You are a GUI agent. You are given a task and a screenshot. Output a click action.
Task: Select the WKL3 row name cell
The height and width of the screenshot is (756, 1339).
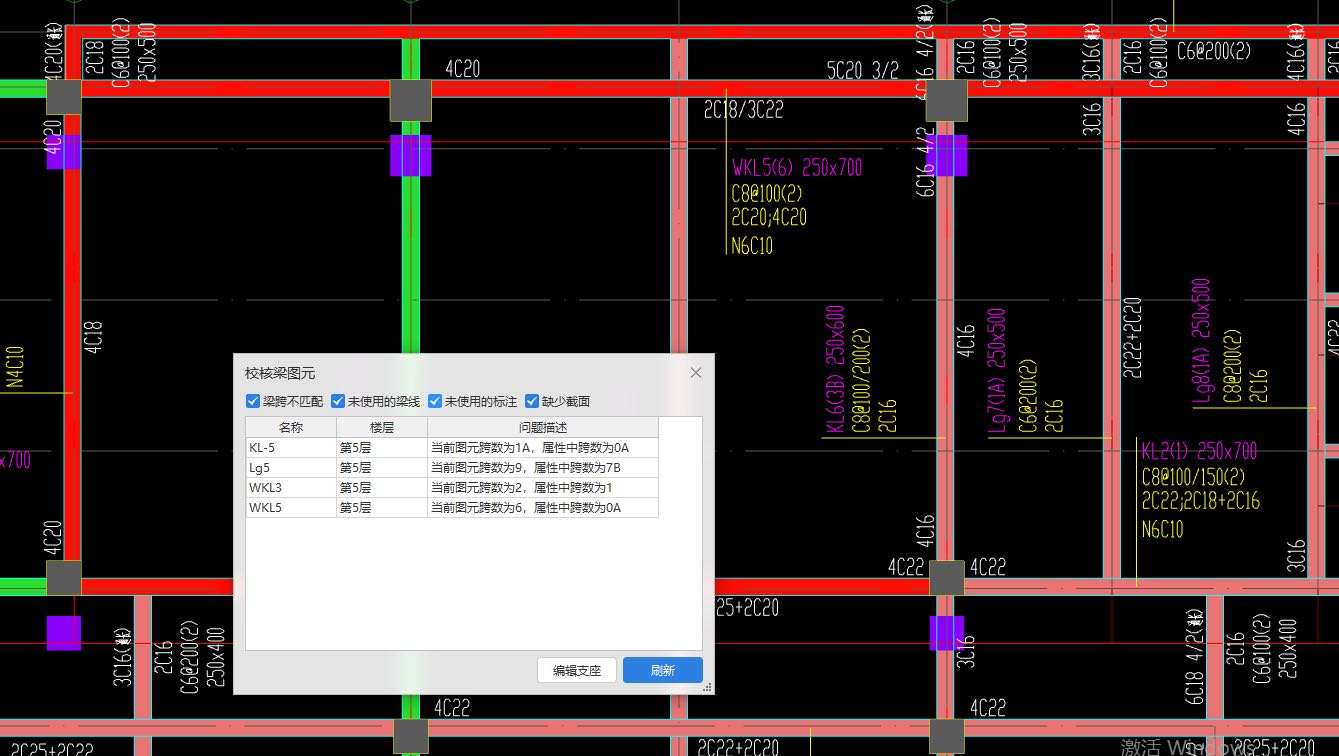pyautogui.click(x=291, y=488)
